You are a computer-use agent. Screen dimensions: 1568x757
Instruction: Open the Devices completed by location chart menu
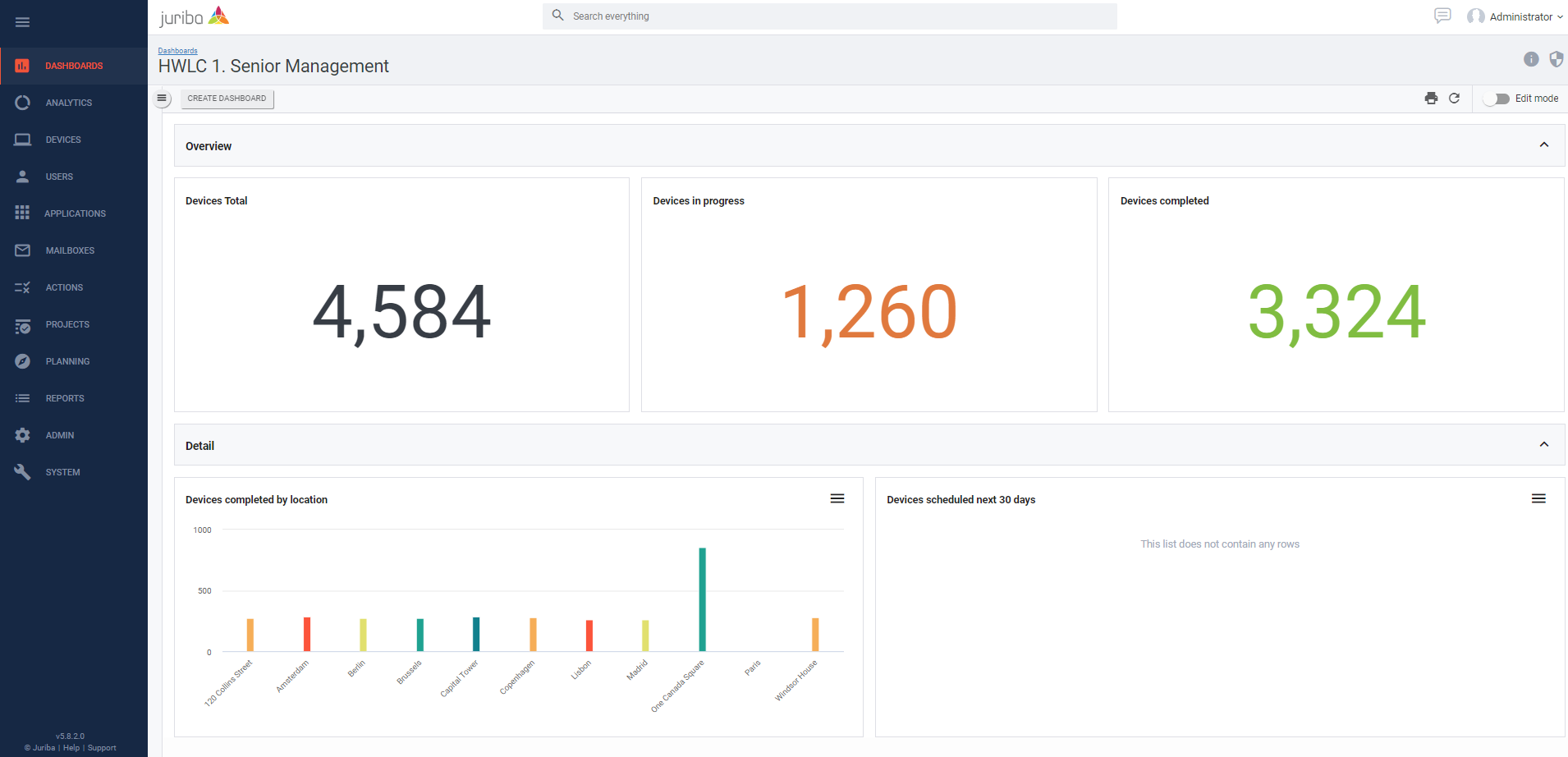click(837, 498)
